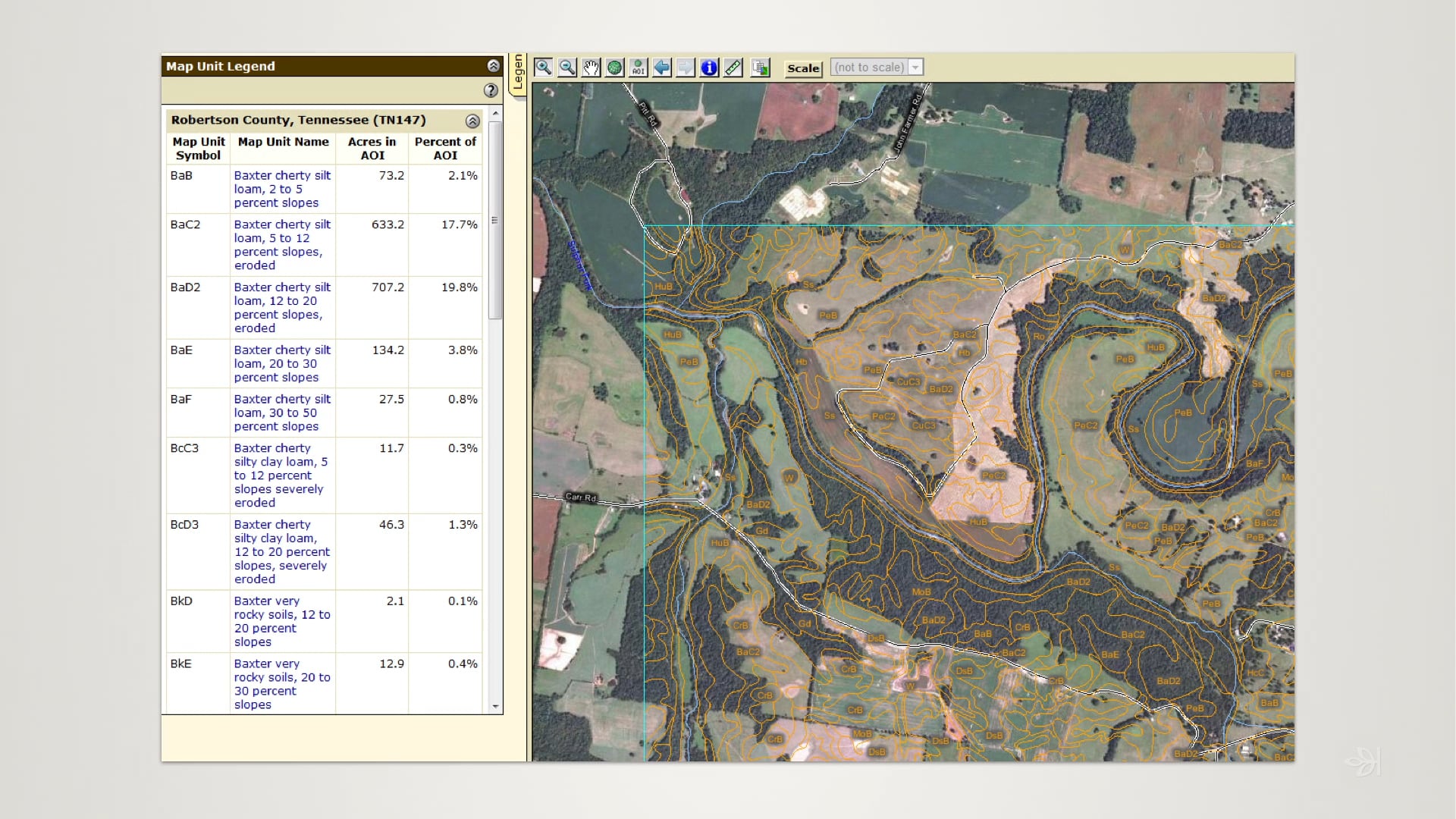The width and height of the screenshot is (1456, 819).
Task: Select the Zoom In tool
Action: (544, 67)
